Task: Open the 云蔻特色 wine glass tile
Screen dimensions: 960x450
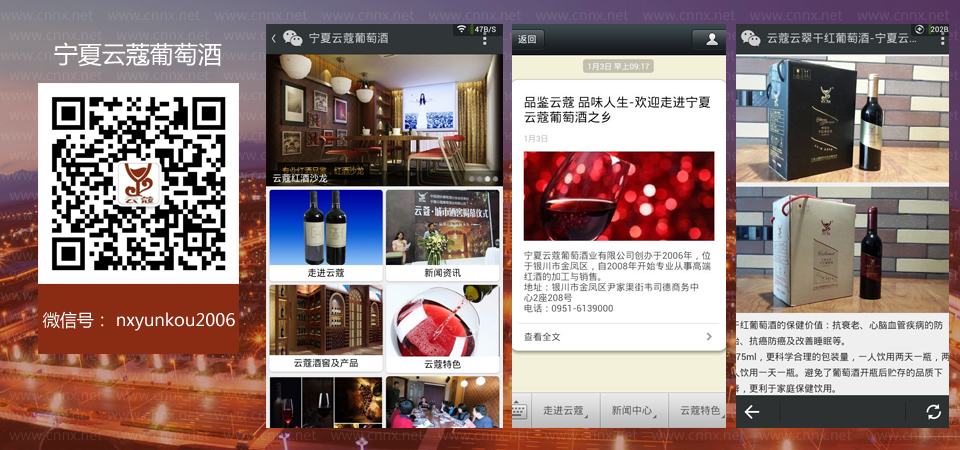Action: coord(442,328)
